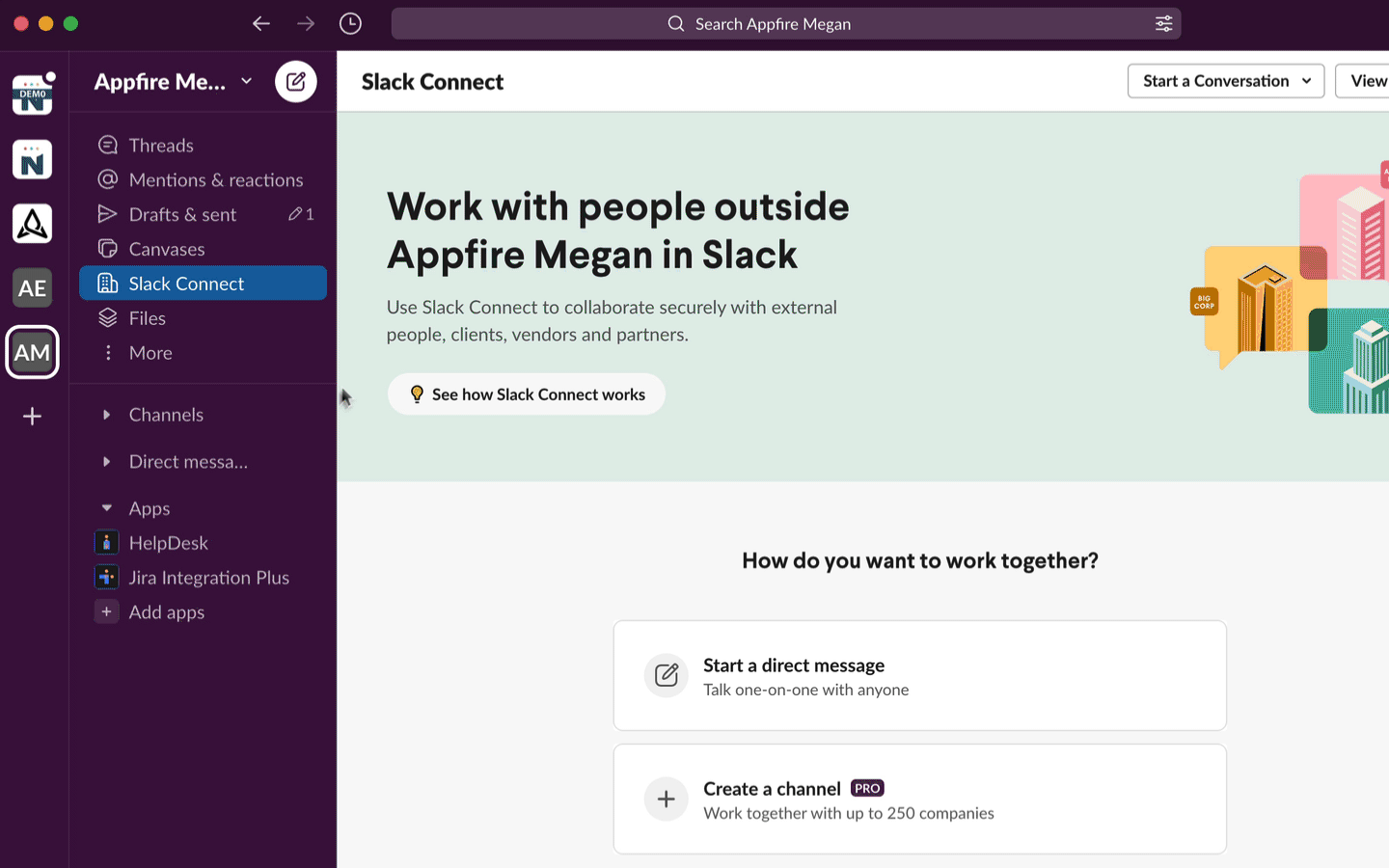1389x868 pixels.
Task: Open the HelpDesk app
Action: tap(203, 542)
